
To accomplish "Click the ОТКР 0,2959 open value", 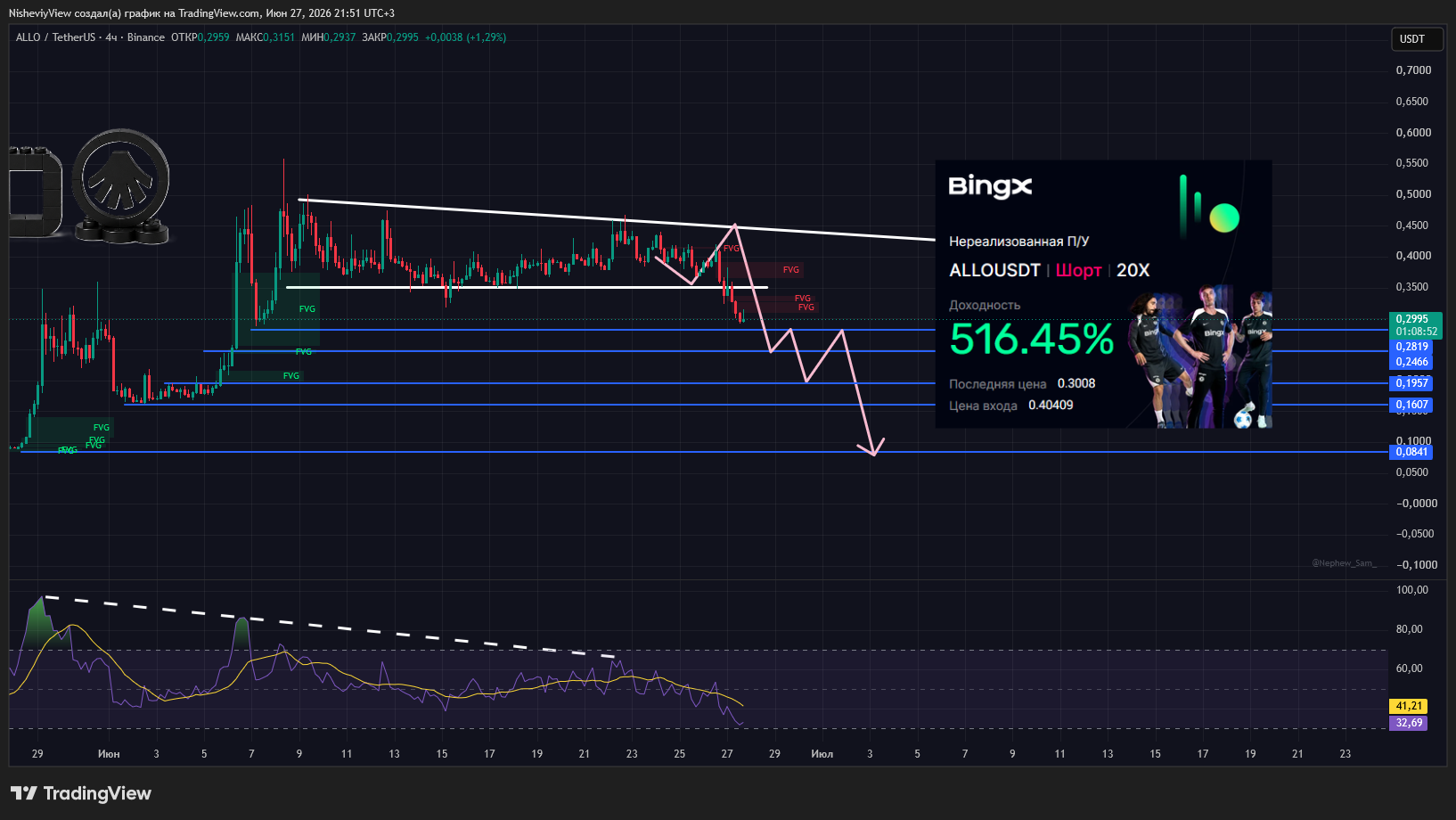I will [200, 37].
